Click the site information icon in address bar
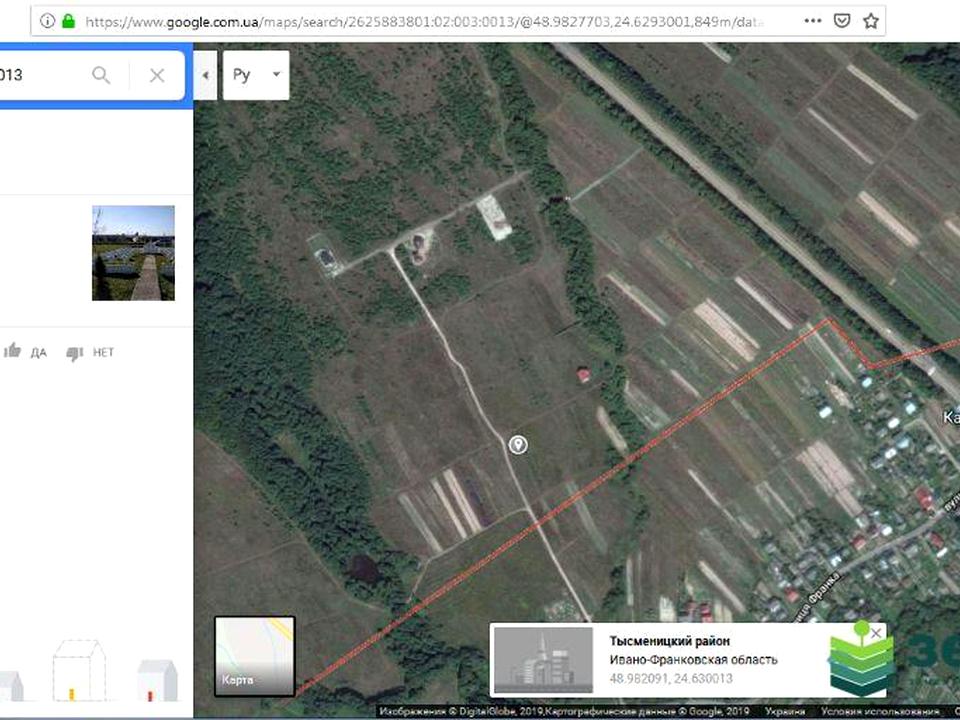Screen dimensions: 960x720 click(47, 20)
